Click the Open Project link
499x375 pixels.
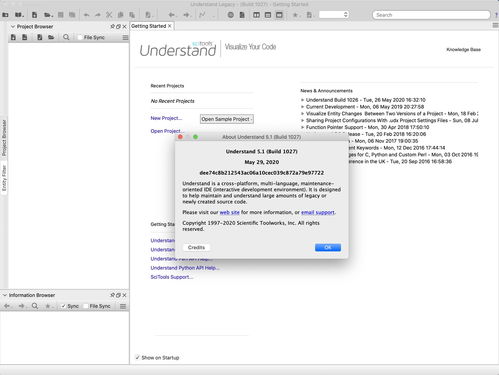click(167, 131)
